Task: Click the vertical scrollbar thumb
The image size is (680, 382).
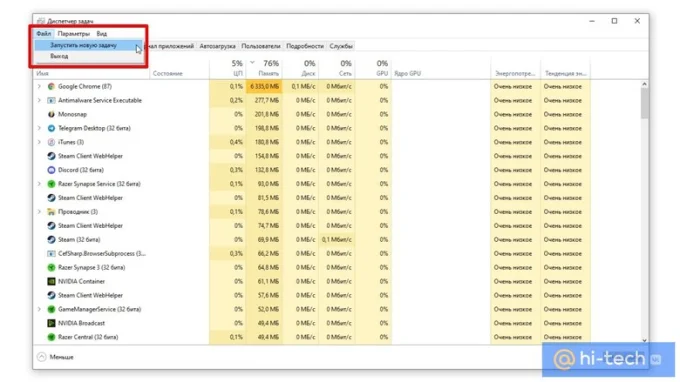Action: pyautogui.click(x=644, y=103)
